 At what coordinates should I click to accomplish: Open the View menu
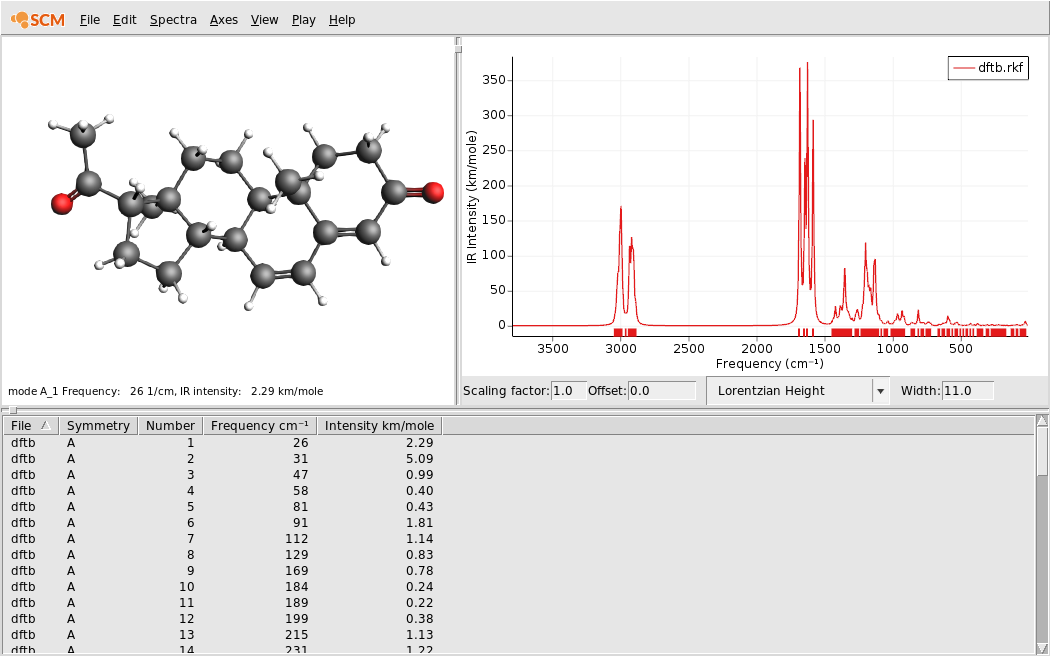coord(265,20)
